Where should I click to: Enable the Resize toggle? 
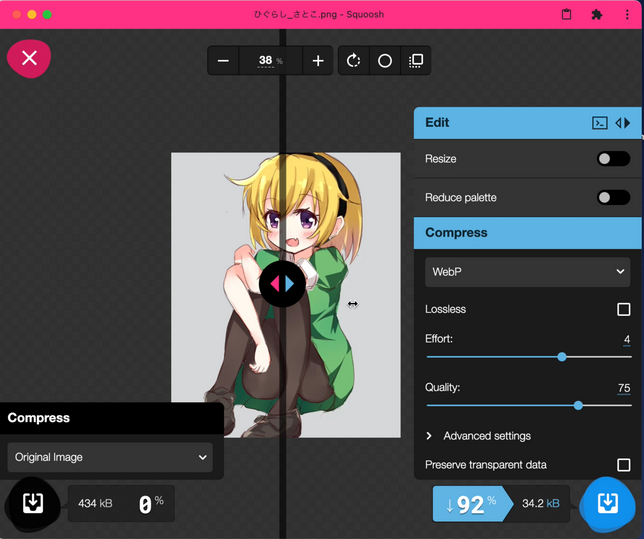(x=613, y=159)
